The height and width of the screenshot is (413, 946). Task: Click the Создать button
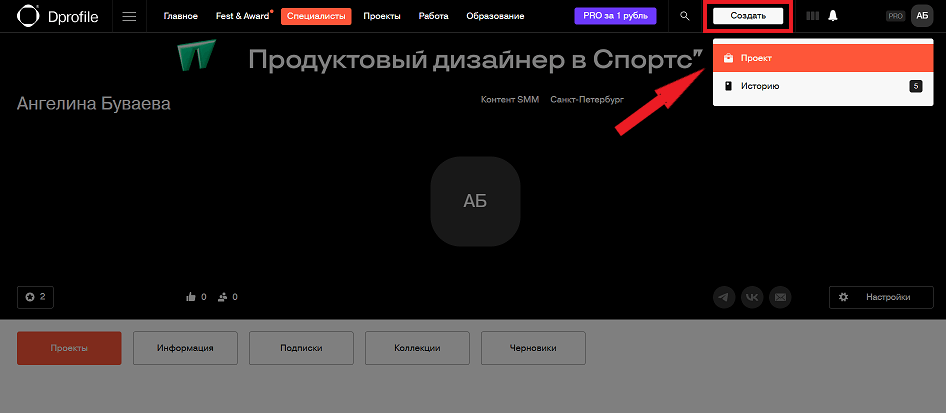coord(748,16)
